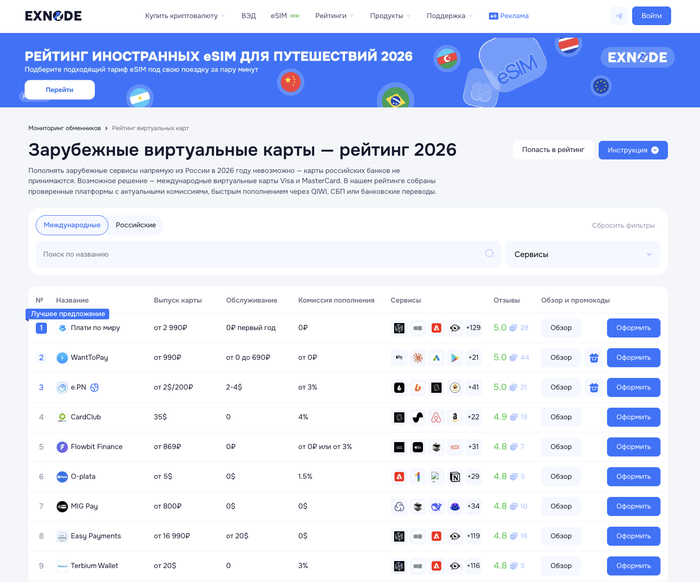Click the Плати по миру logo icon
Image resolution: width=700 pixels, height=582 pixels.
click(62, 328)
